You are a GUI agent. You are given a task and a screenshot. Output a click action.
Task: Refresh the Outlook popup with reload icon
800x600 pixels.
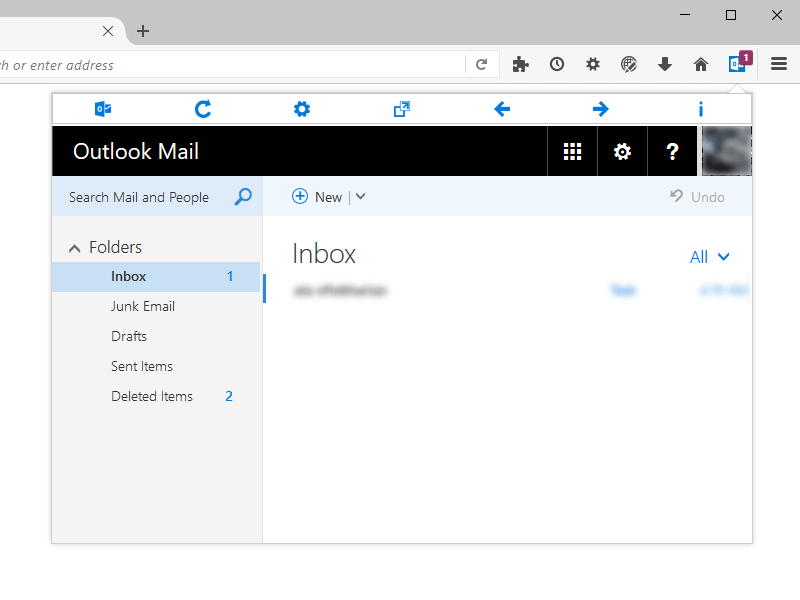[x=203, y=109]
